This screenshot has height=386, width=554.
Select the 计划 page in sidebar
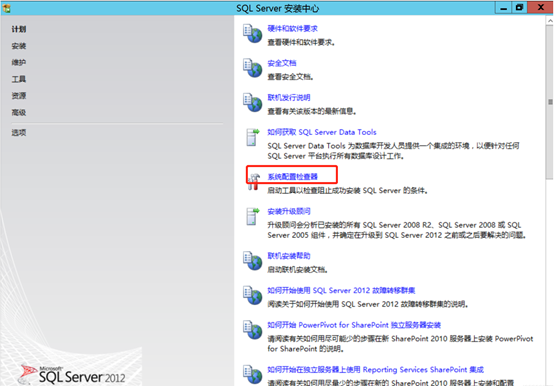pyautogui.click(x=19, y=29)
